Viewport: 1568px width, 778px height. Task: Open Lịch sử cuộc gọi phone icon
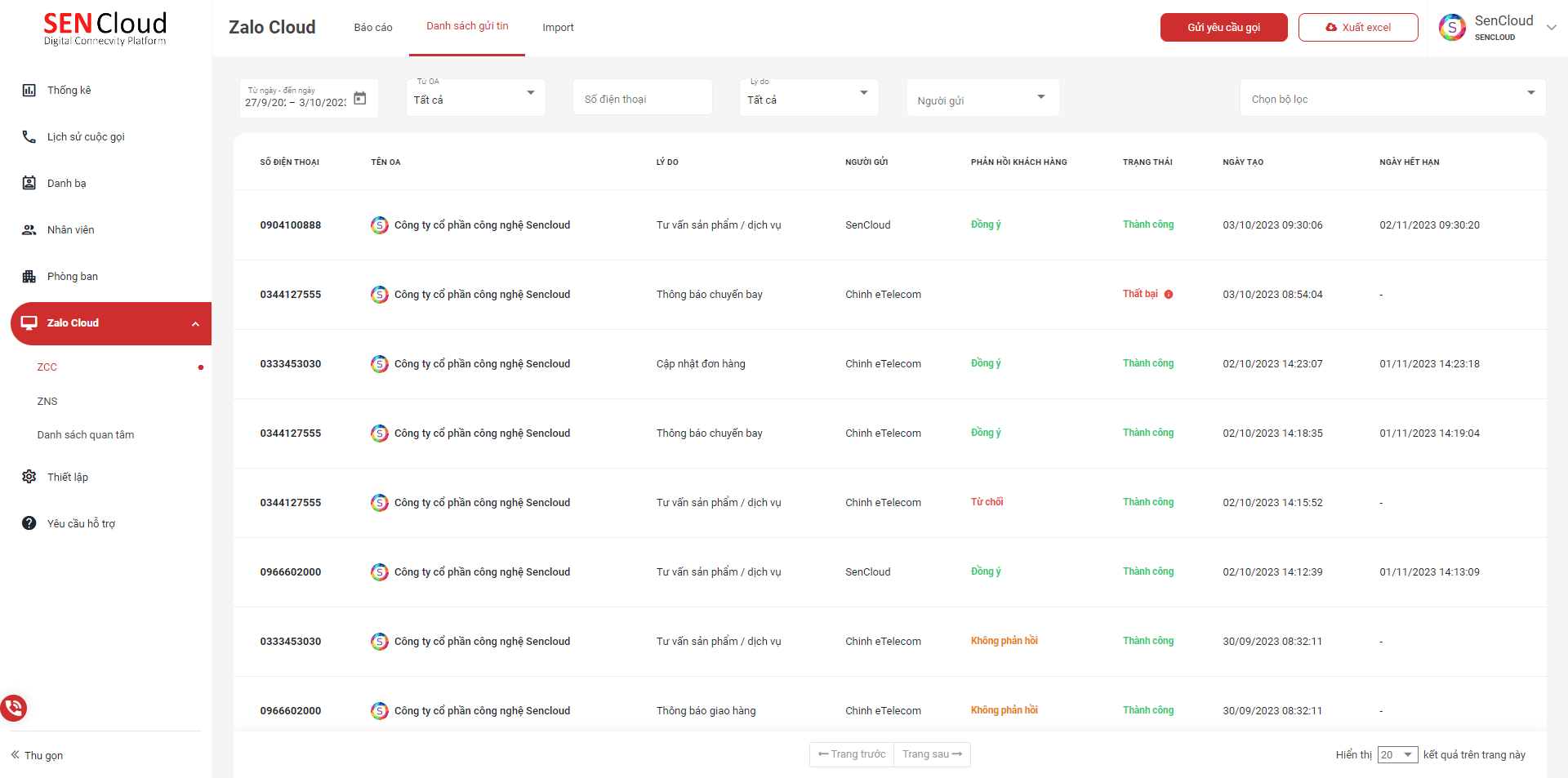tap(29, 137)
